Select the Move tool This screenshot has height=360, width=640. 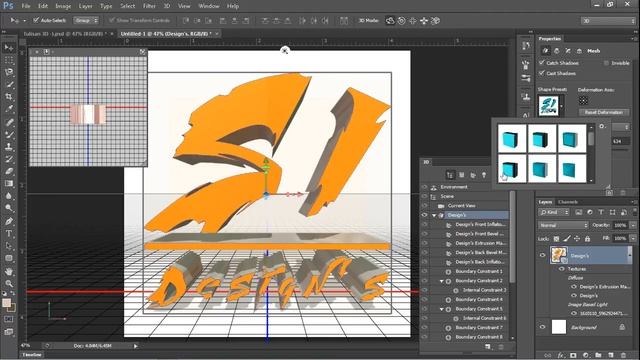tap(9, 47)
